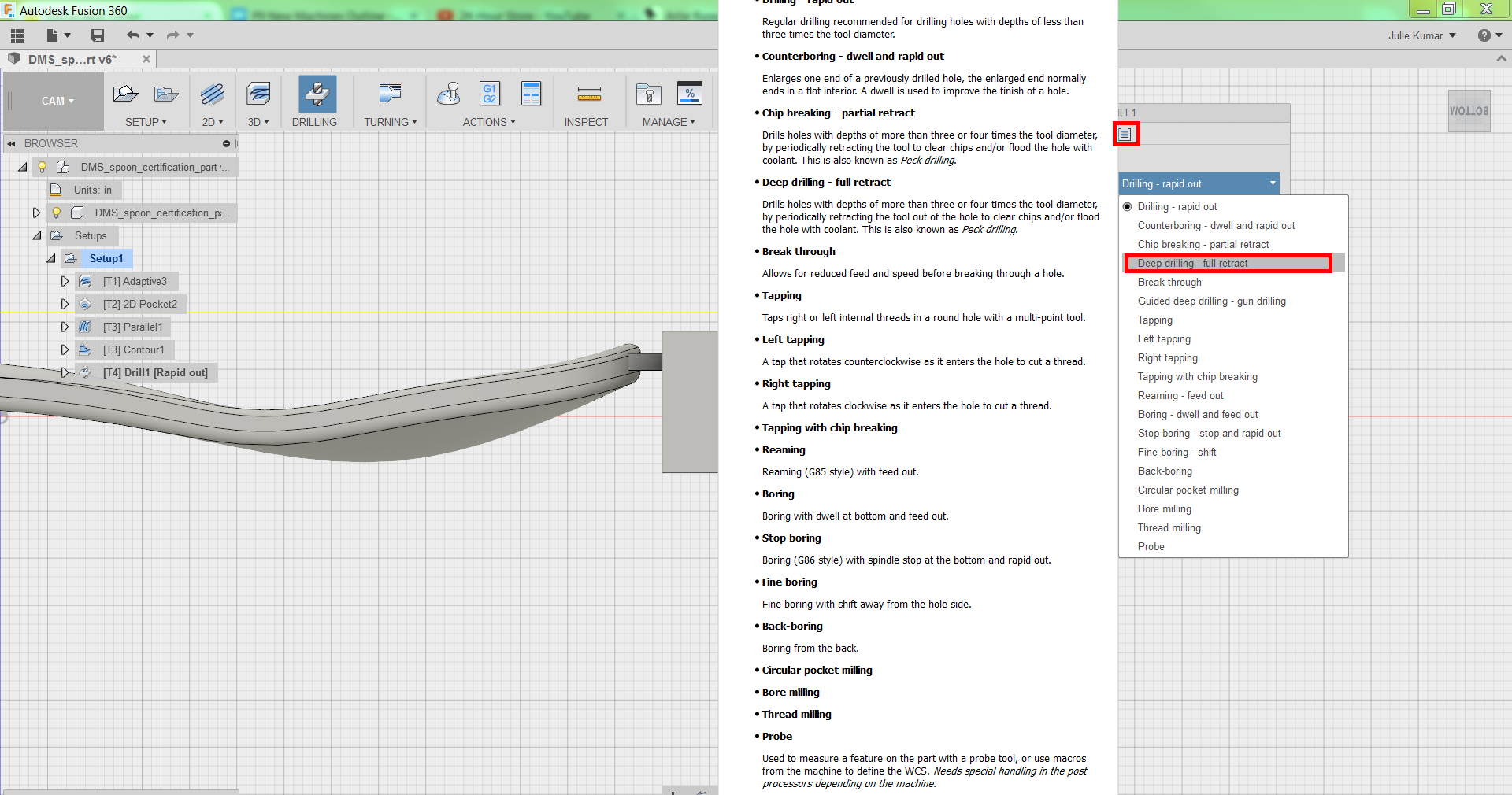
Task: Click the Redo arrow
Action: [173, 35]
